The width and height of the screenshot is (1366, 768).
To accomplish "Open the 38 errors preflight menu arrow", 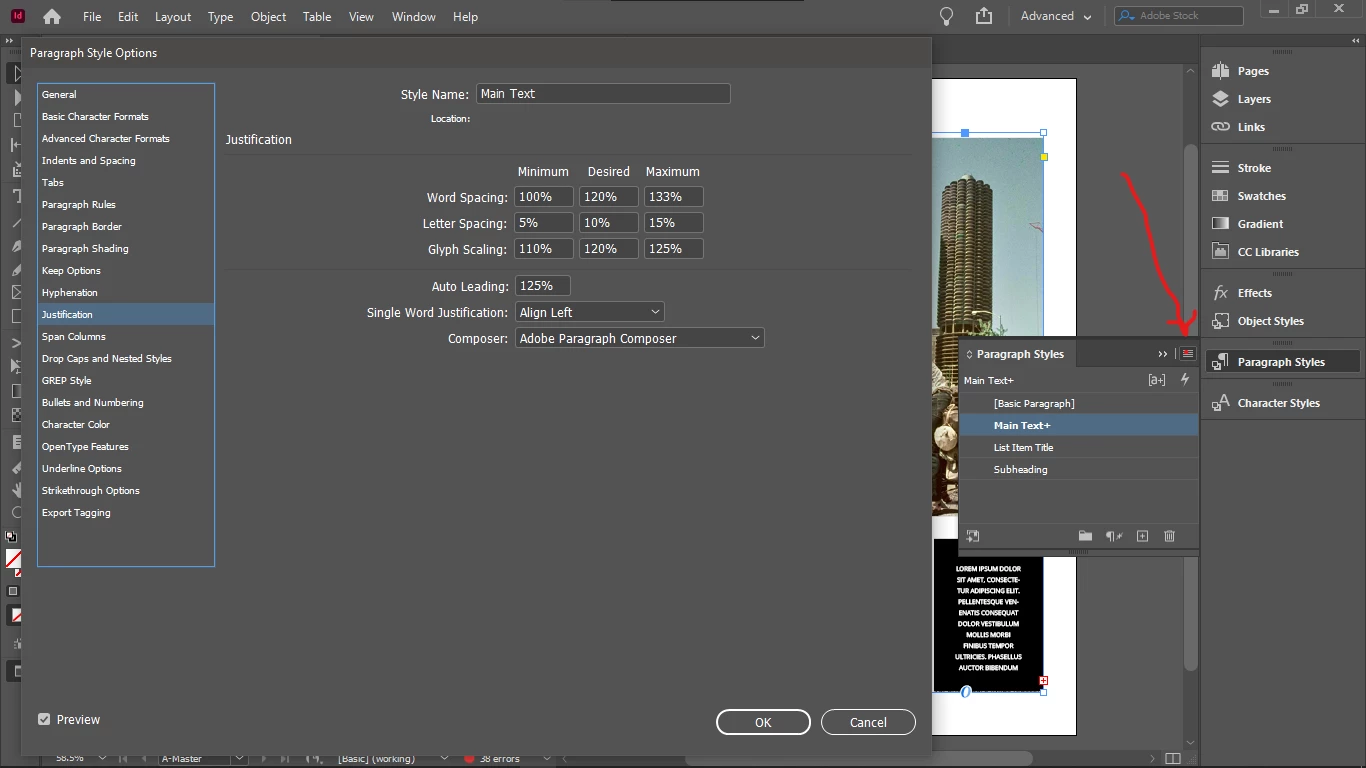I will [546, 759].
